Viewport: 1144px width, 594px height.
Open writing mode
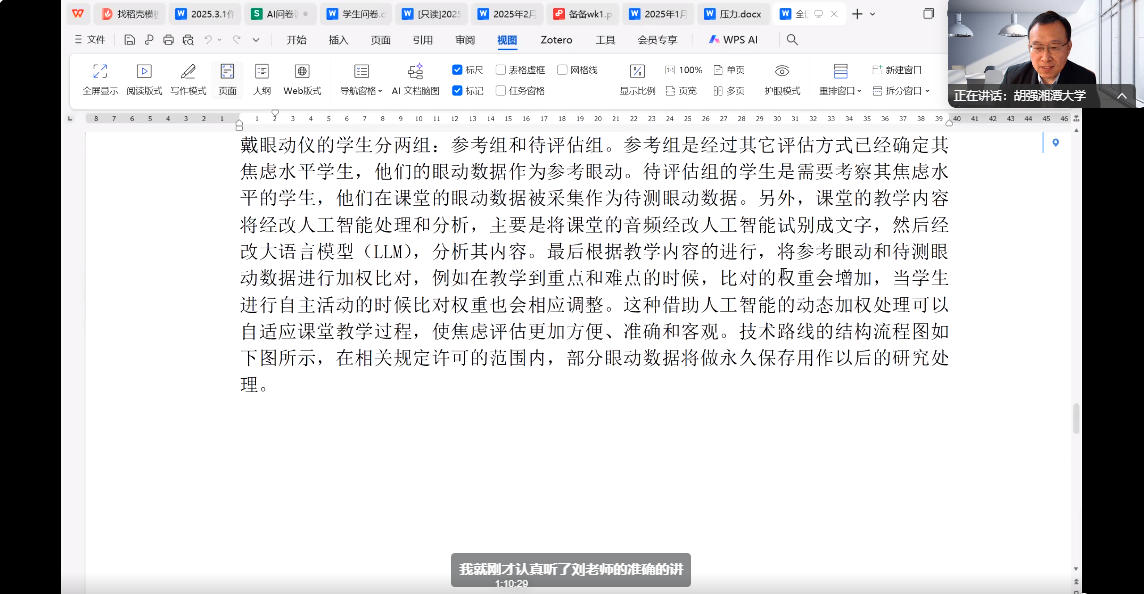click(x=188, y=78)
